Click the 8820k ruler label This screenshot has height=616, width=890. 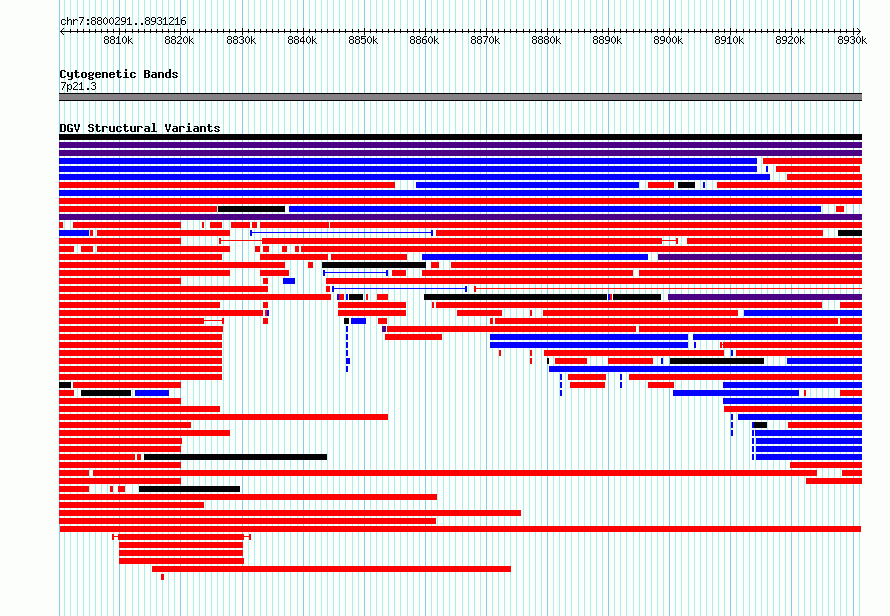[x=179, y=40]
